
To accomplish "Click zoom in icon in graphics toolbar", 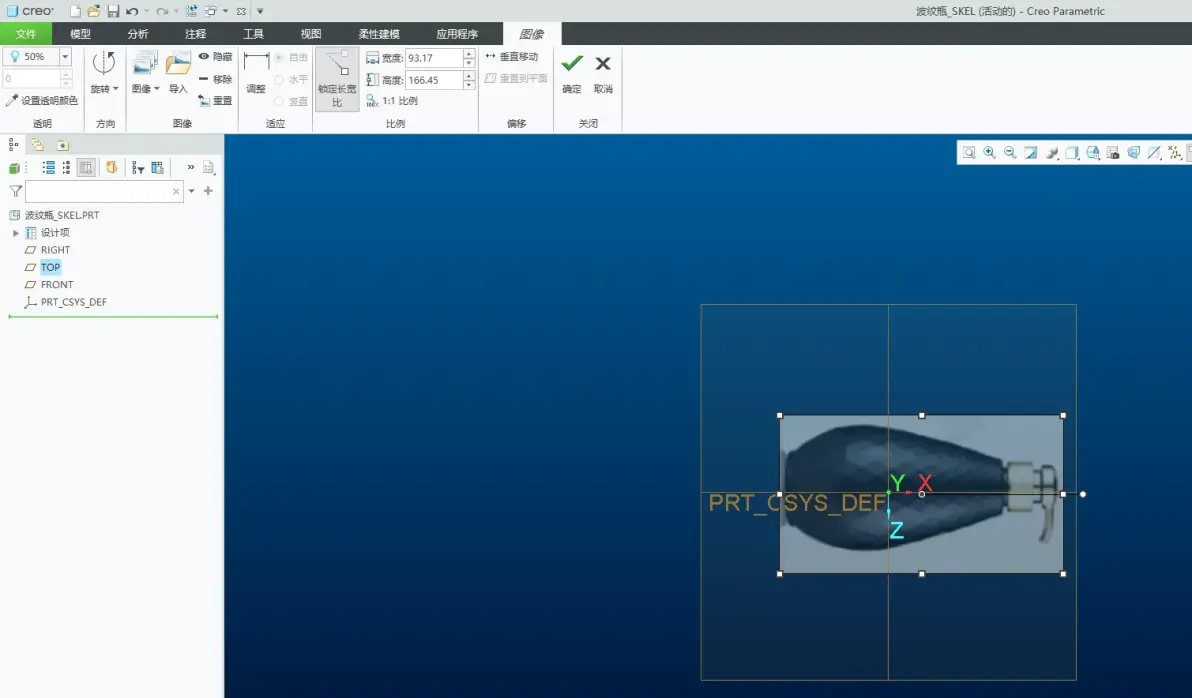I will pyautogui.click(x=990, y=153).
